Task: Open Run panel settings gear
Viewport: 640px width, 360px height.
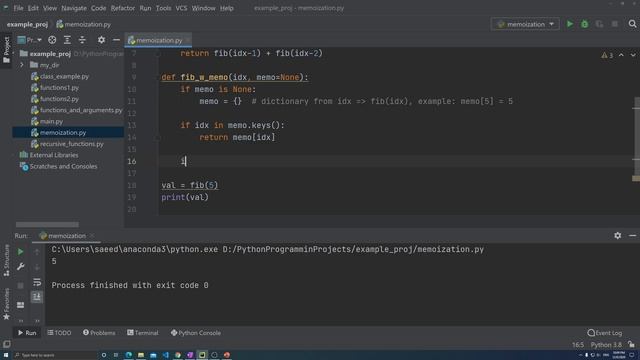Action: coord(618,236)
